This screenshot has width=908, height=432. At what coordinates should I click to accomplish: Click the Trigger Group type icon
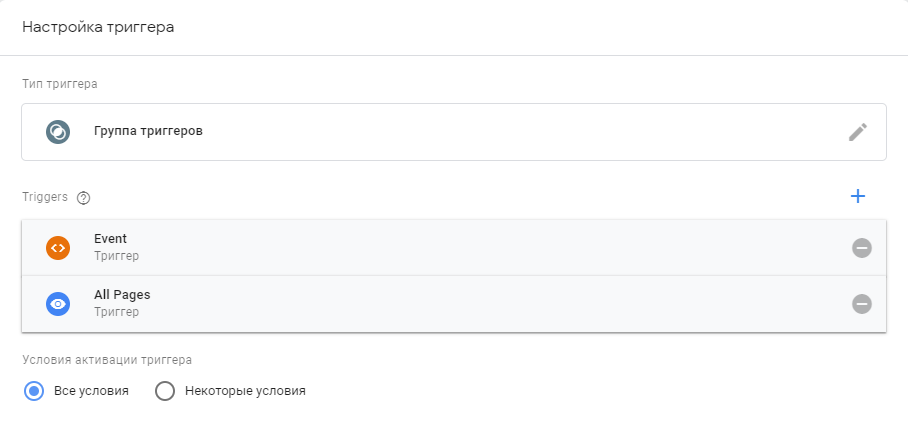pos(58,132)
